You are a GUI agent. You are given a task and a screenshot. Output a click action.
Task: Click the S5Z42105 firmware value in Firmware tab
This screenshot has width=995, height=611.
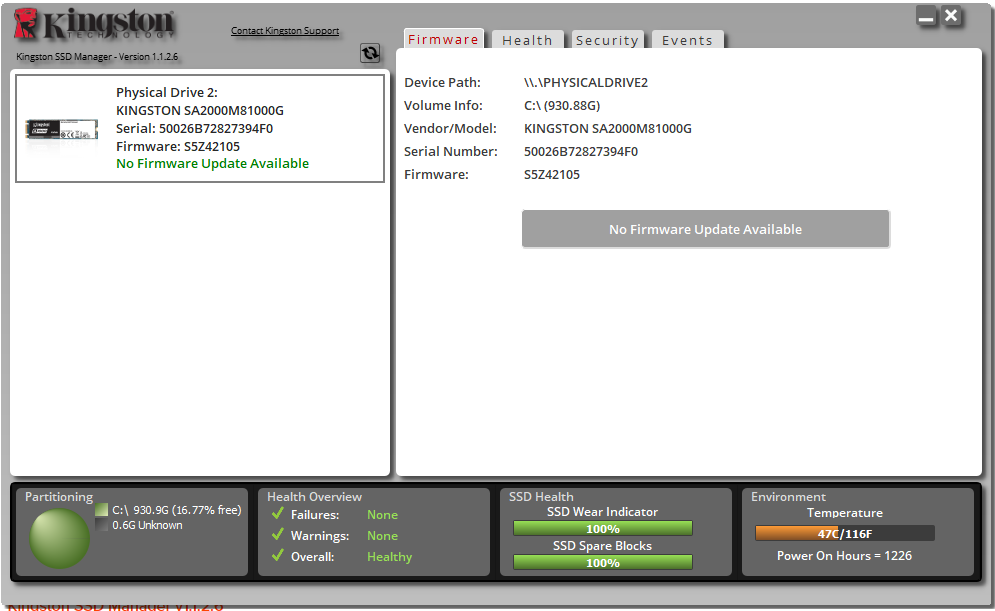tap(552, 174)
